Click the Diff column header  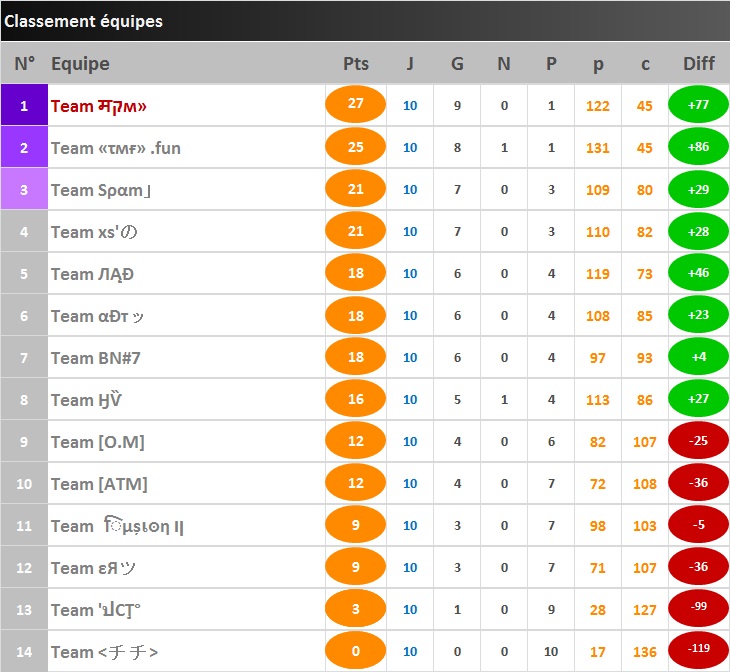[x=698, y=63]
